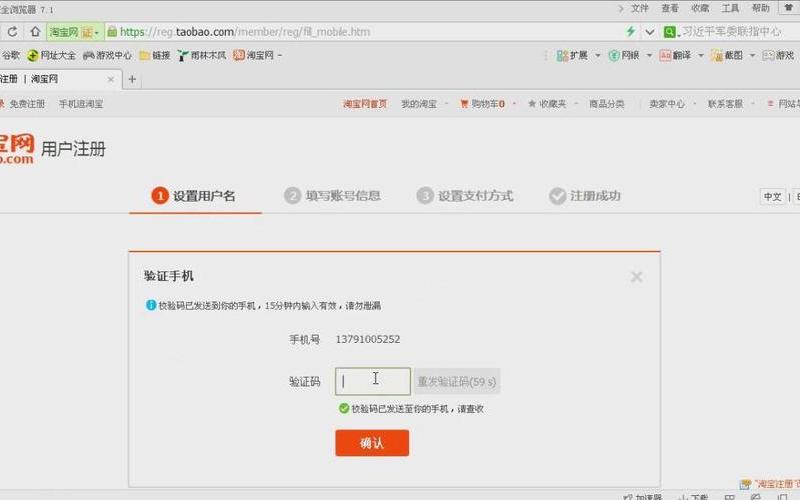
Task: Click the 商品分类 link
Action: (607, 104)
